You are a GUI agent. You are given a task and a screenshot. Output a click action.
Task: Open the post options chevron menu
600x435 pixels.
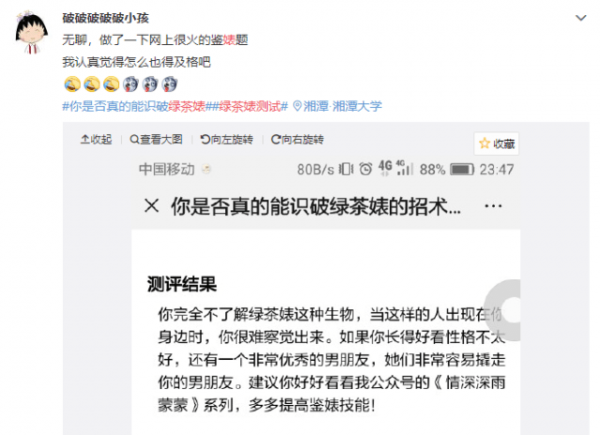pyautogui.click(x=580, y=18)
